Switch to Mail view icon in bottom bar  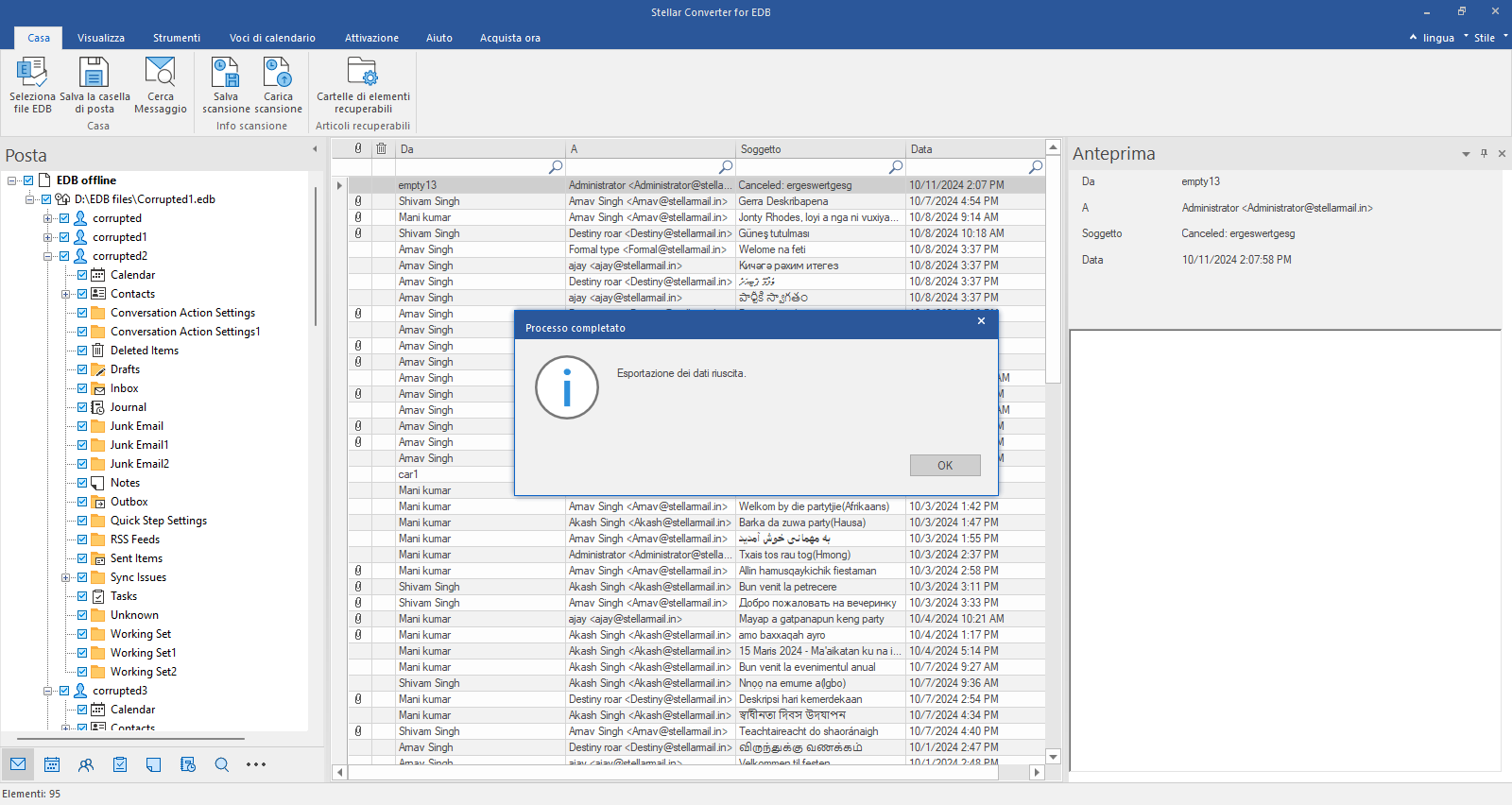[x=18, y=764]
